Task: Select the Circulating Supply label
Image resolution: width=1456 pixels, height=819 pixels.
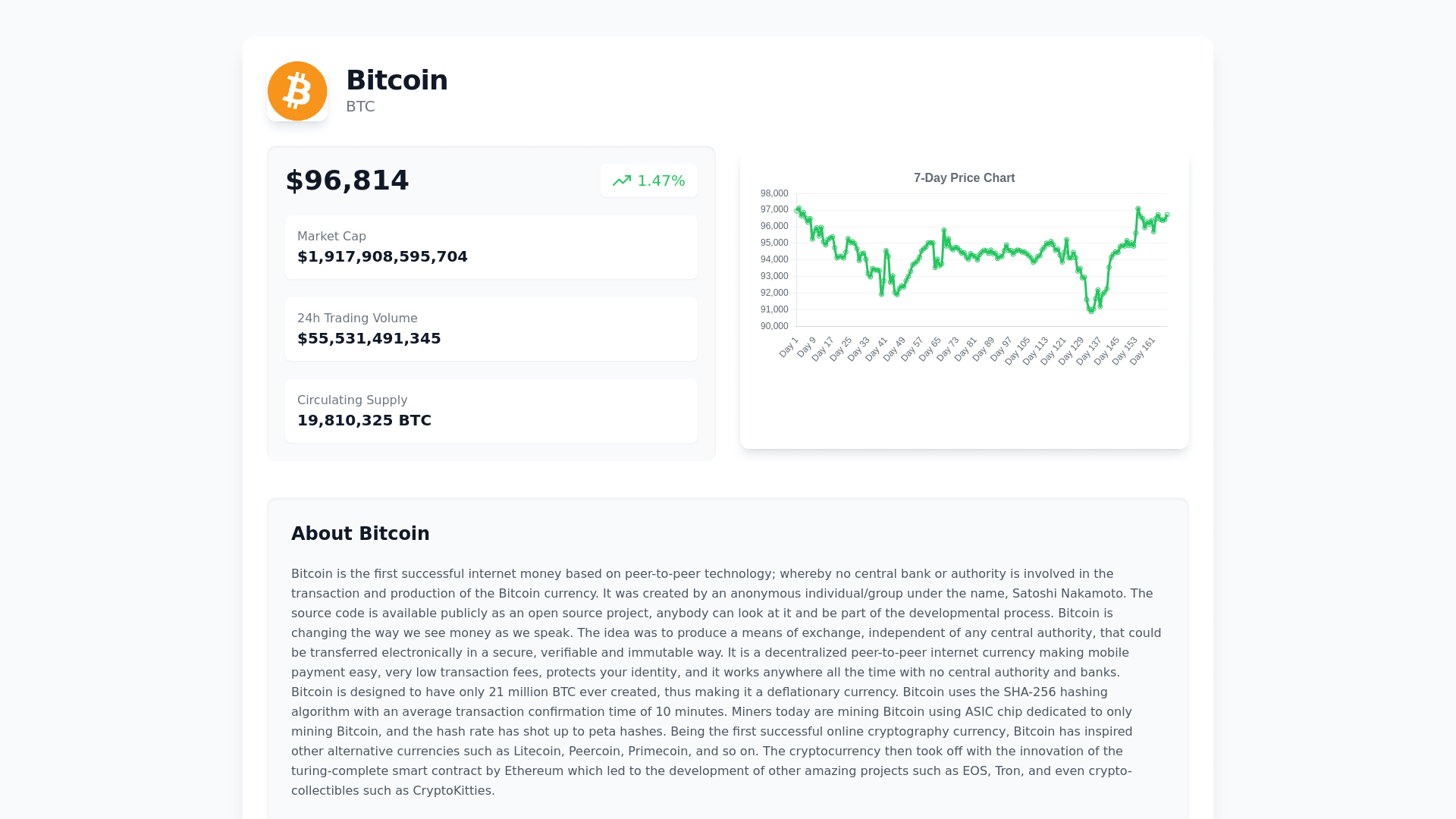Action: click(352, 400)
